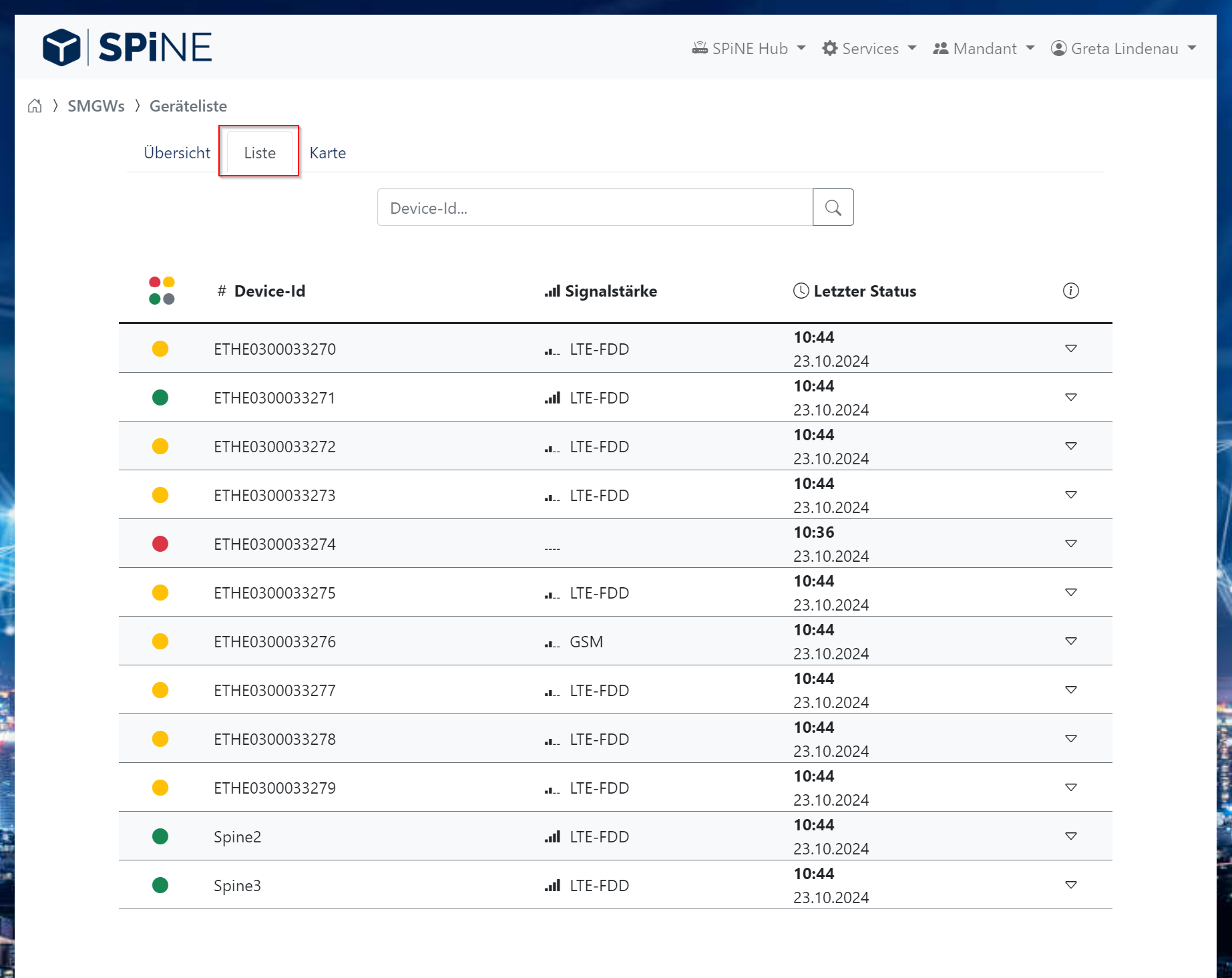The image size is (1232, 978).
Task: Click signal bars icon for Spine3
Action: [x=552, y=886]
